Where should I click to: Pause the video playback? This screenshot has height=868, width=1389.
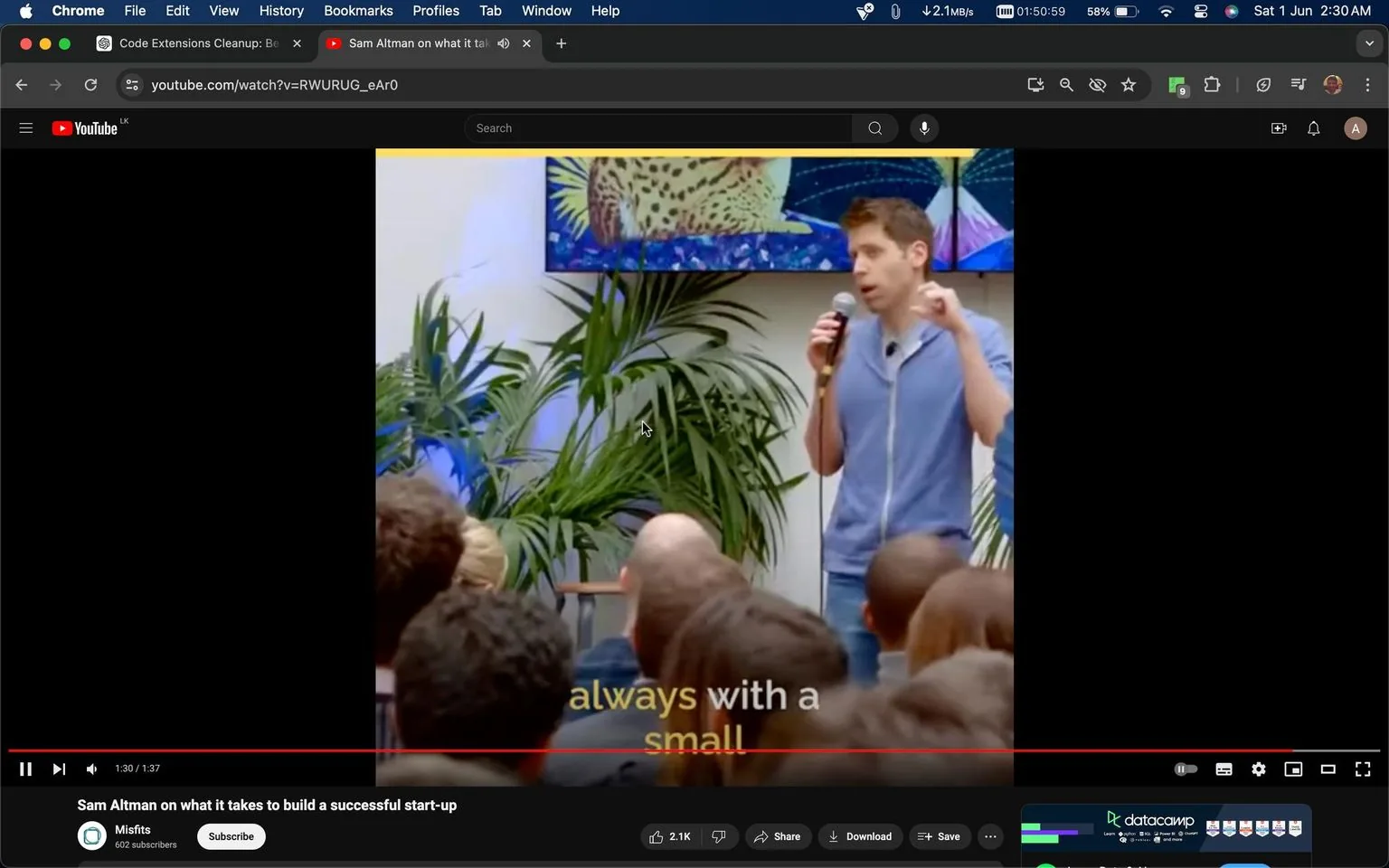tap(24, 769)
